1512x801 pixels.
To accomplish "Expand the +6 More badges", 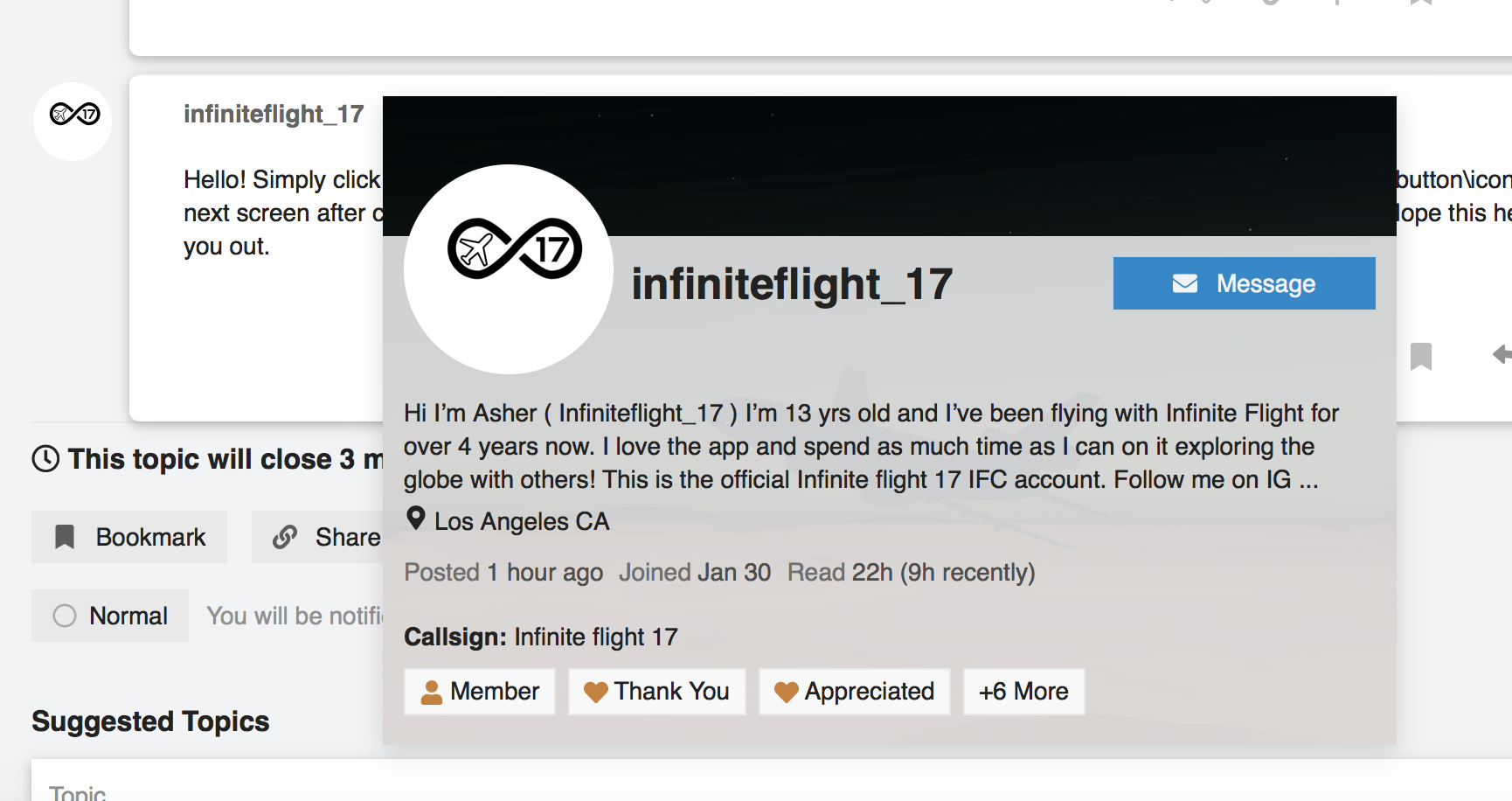I will [1023, 692].
